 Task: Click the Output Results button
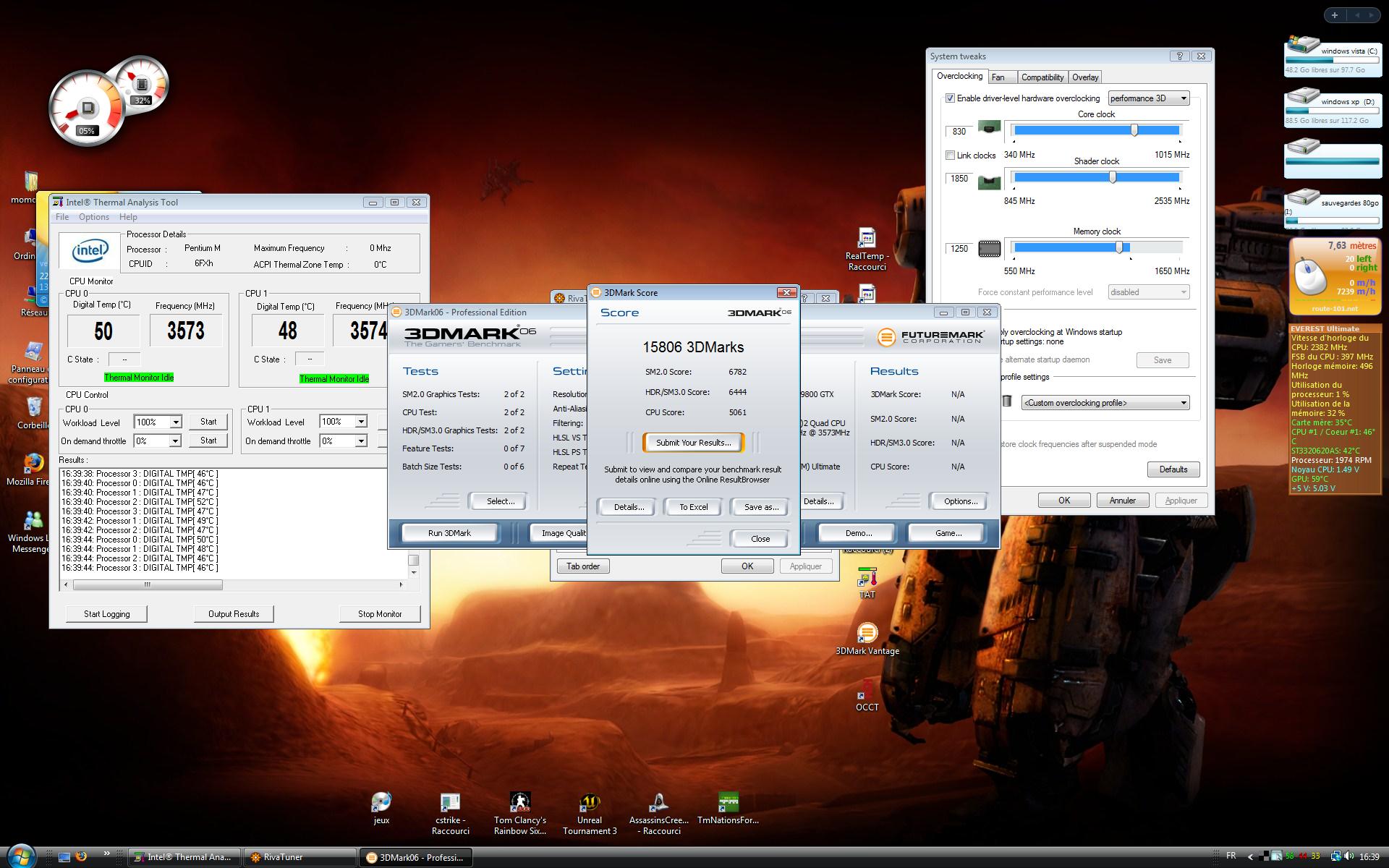[x=234, y=614]
